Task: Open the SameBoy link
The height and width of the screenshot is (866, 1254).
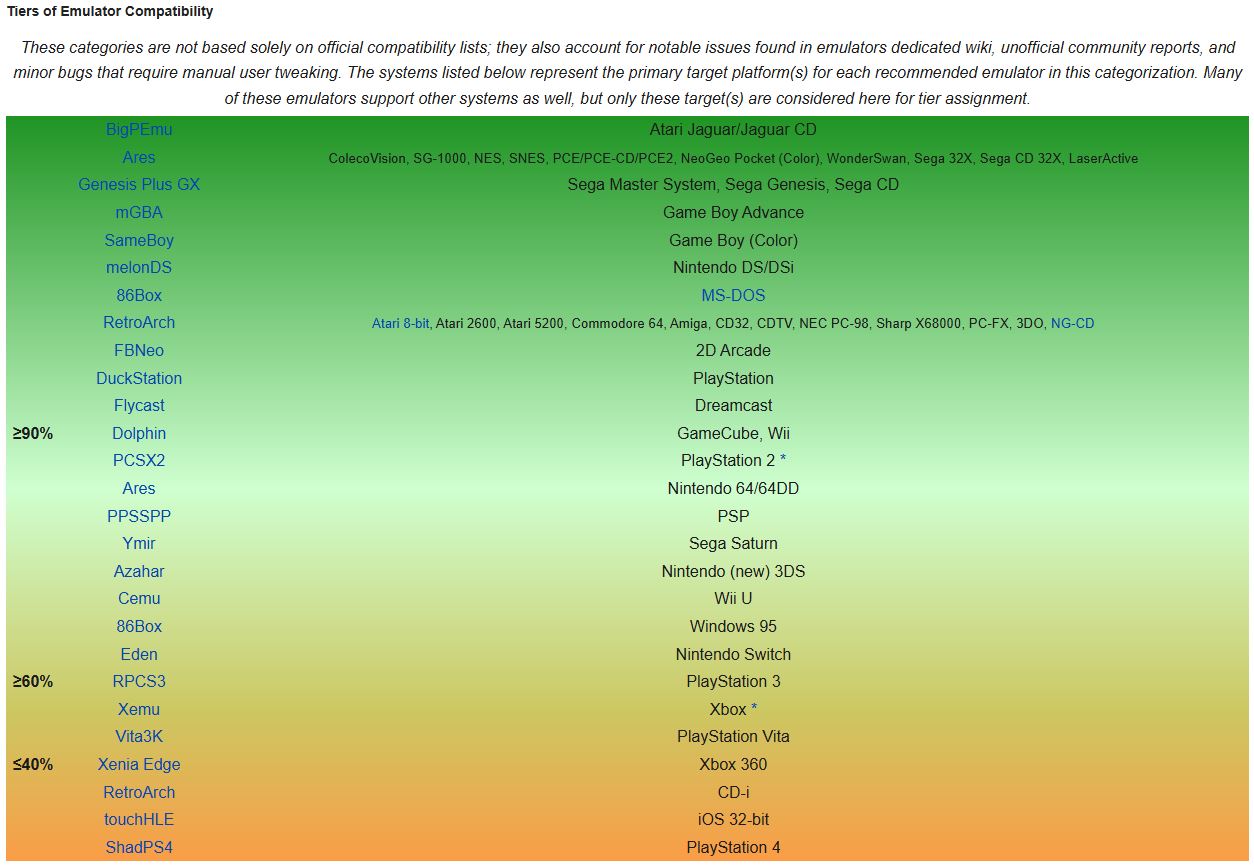Action: click(139, 240)
